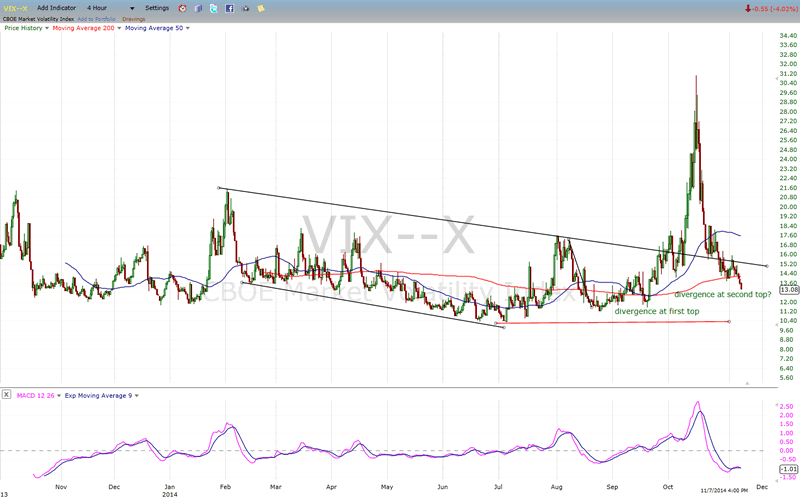Click the Aug label on time axis
The image size is (800, 498).
click(x=557, y=487)
